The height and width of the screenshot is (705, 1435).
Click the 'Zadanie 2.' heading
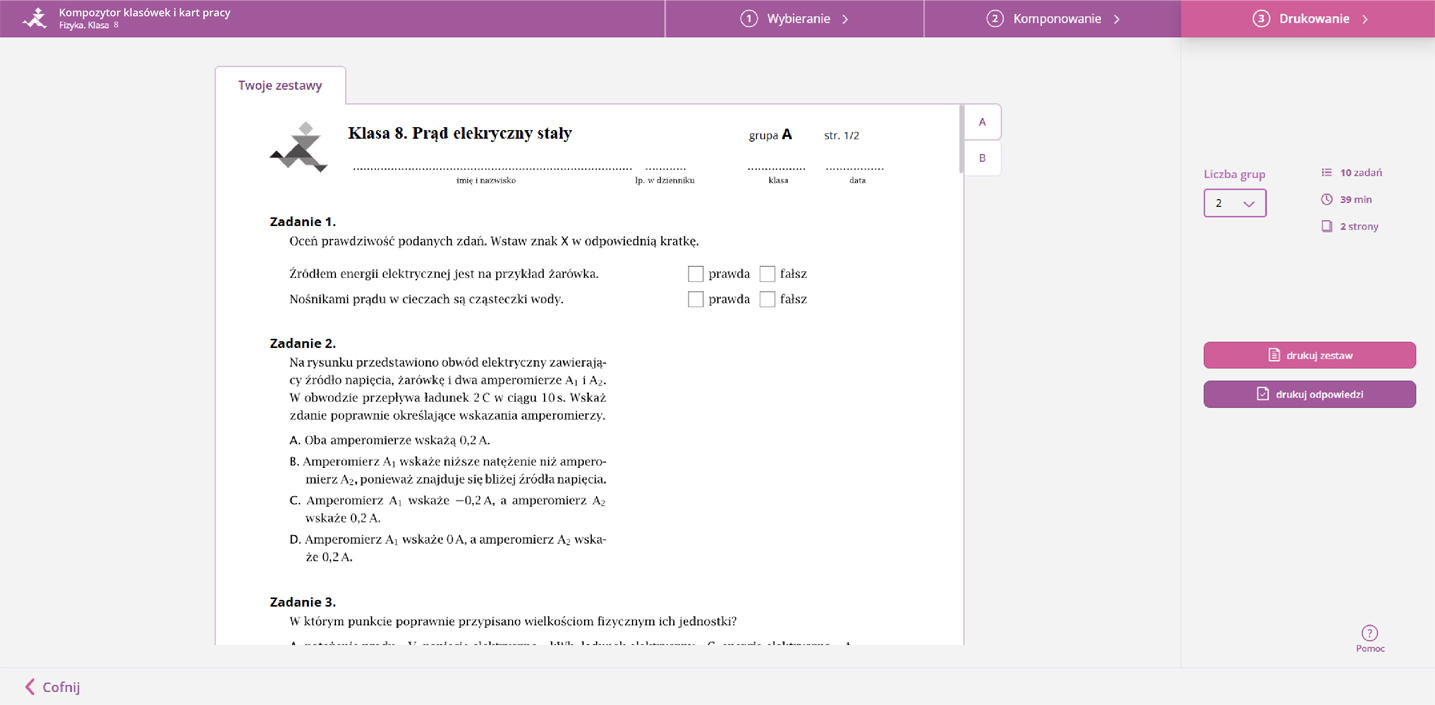[x=303, y=343]
